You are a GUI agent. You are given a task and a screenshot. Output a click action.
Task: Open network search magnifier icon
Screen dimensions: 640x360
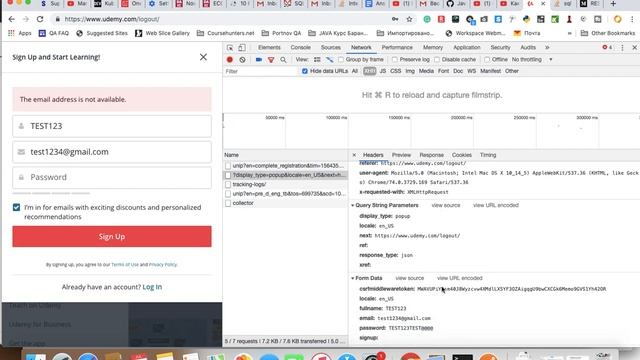(283, 60)
